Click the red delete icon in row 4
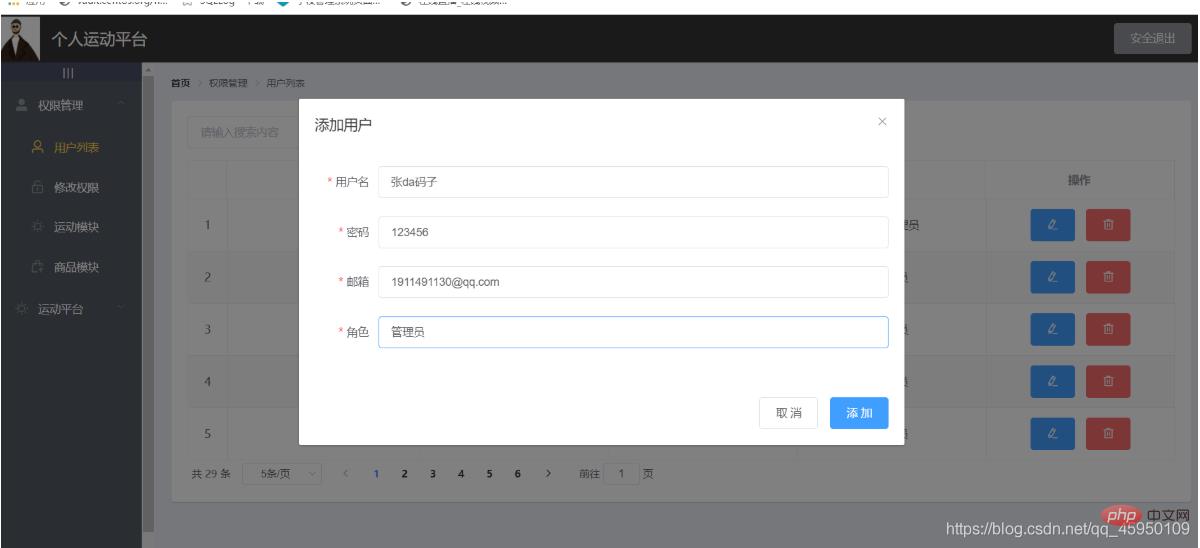The width and height of the screenshot is (1200, 548). click(1108, 381)
